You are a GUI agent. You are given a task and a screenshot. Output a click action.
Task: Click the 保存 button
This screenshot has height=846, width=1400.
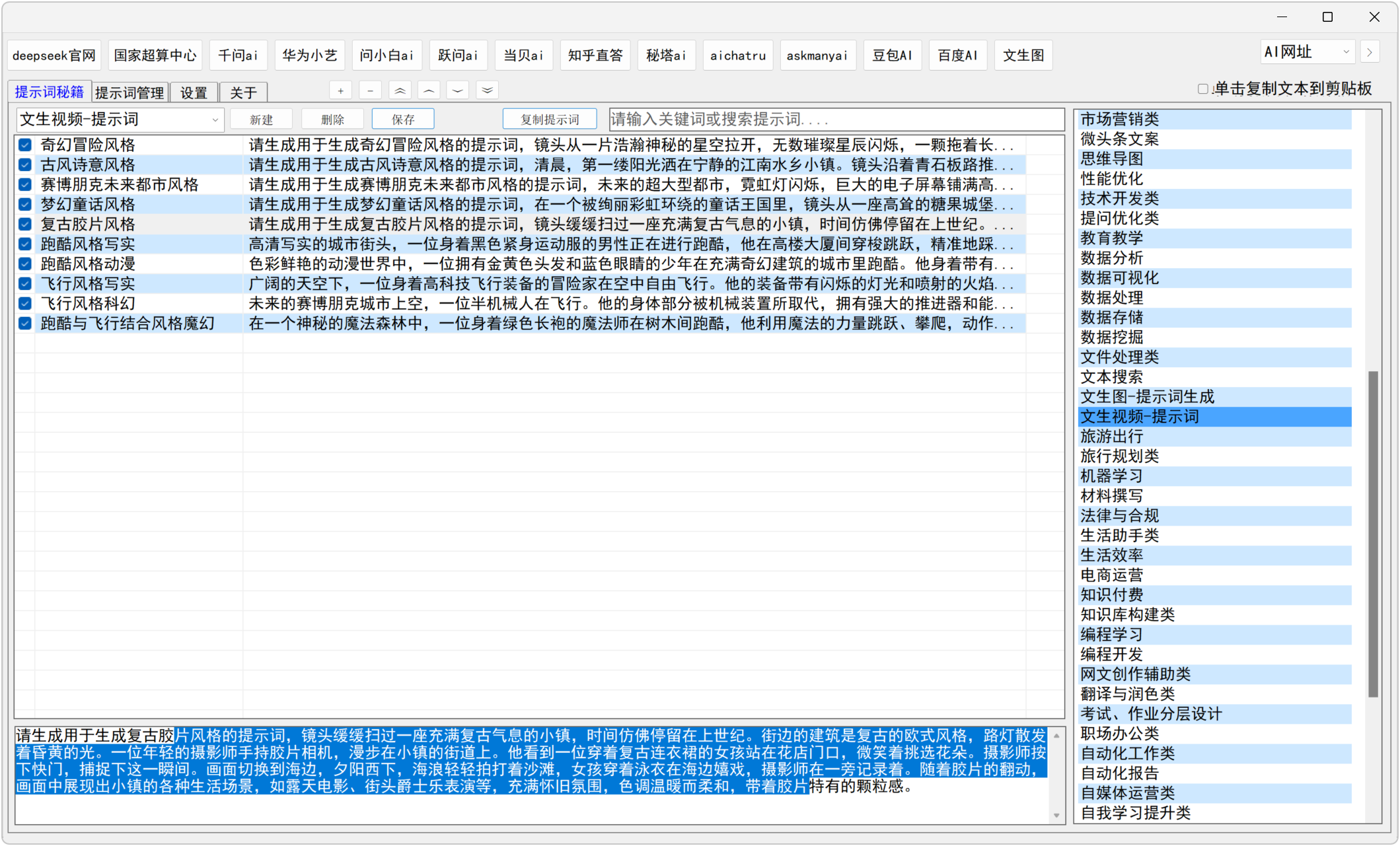[x=403, y=120]
